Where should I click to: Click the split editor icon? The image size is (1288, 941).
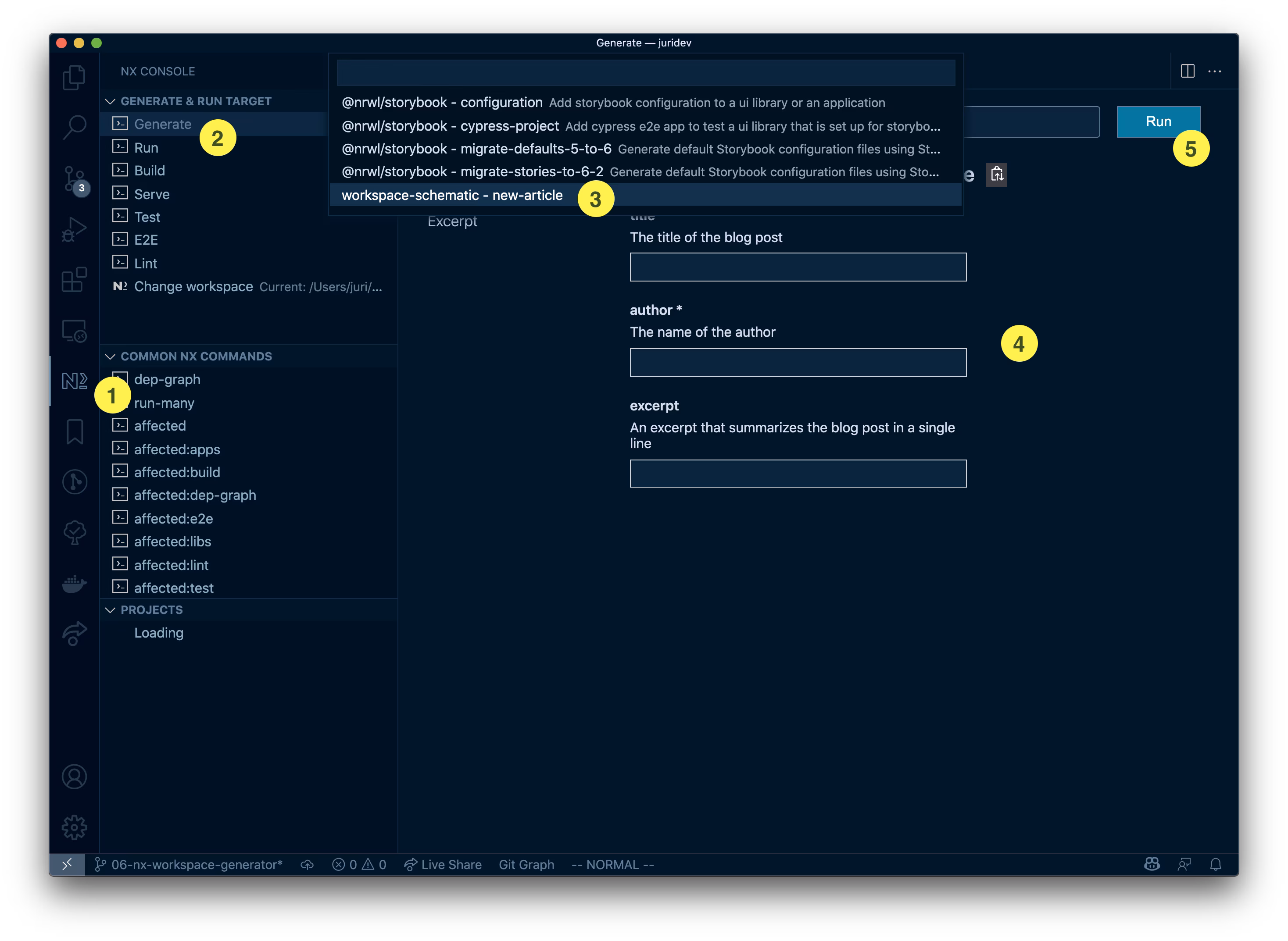tap(1187, 71)
